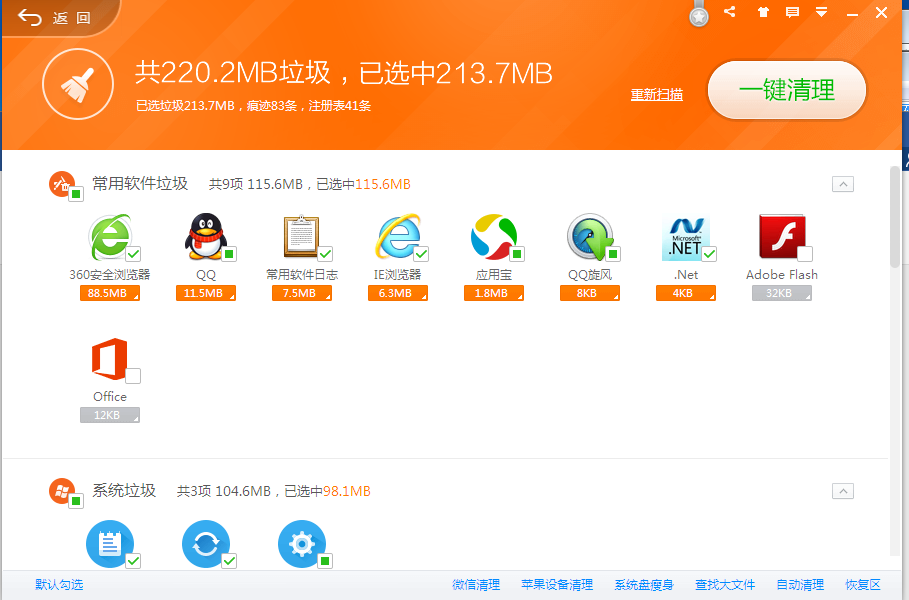Toggle the QQ item checkbox
Screen dimensions: 909x600
point(230,254)
